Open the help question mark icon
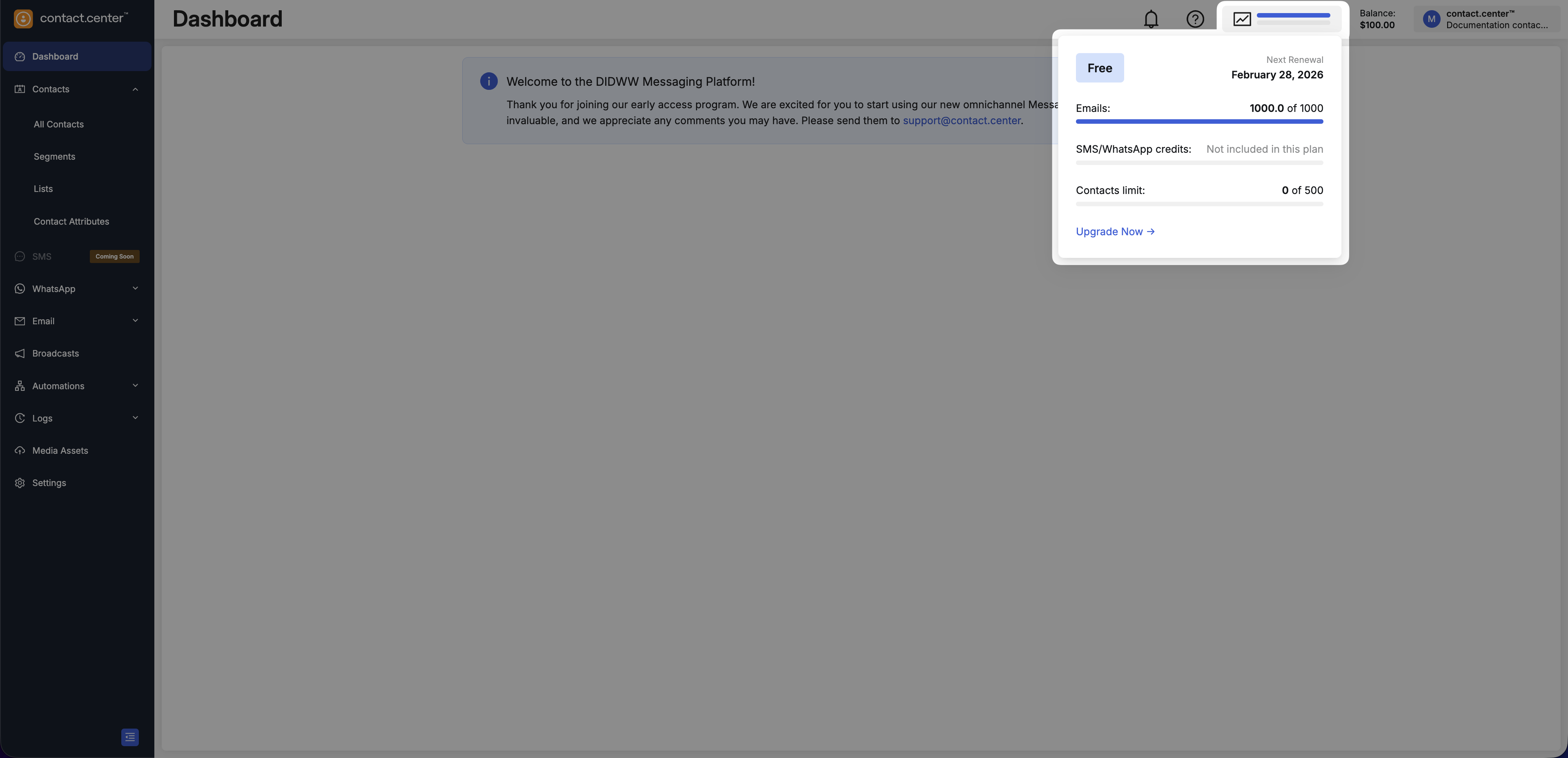1568x758 pixels. pos(1195,19)
